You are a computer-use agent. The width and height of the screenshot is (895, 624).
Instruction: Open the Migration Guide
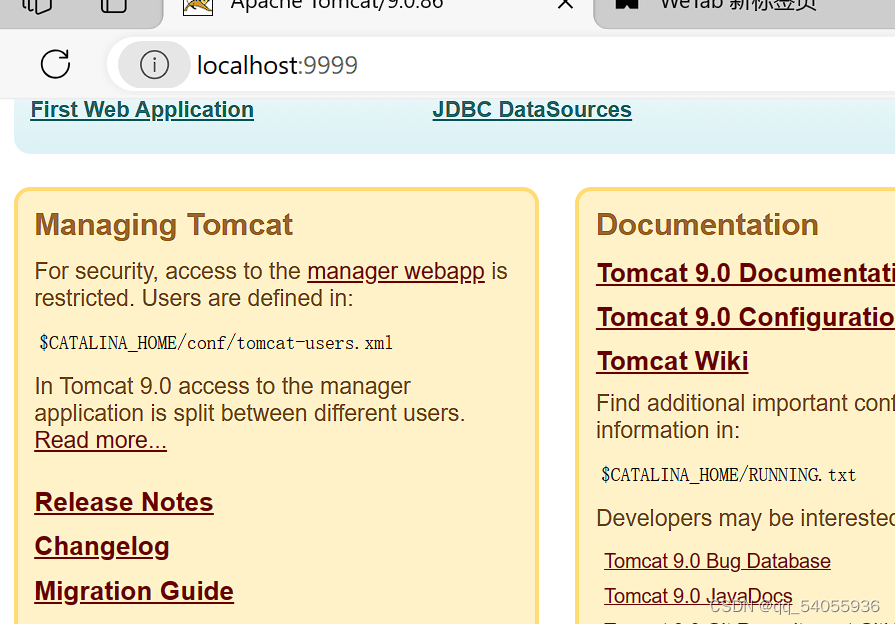(x=133, y=591)
